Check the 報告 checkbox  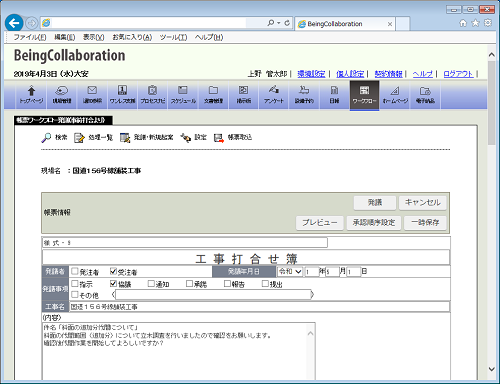(x=227, y=284)
